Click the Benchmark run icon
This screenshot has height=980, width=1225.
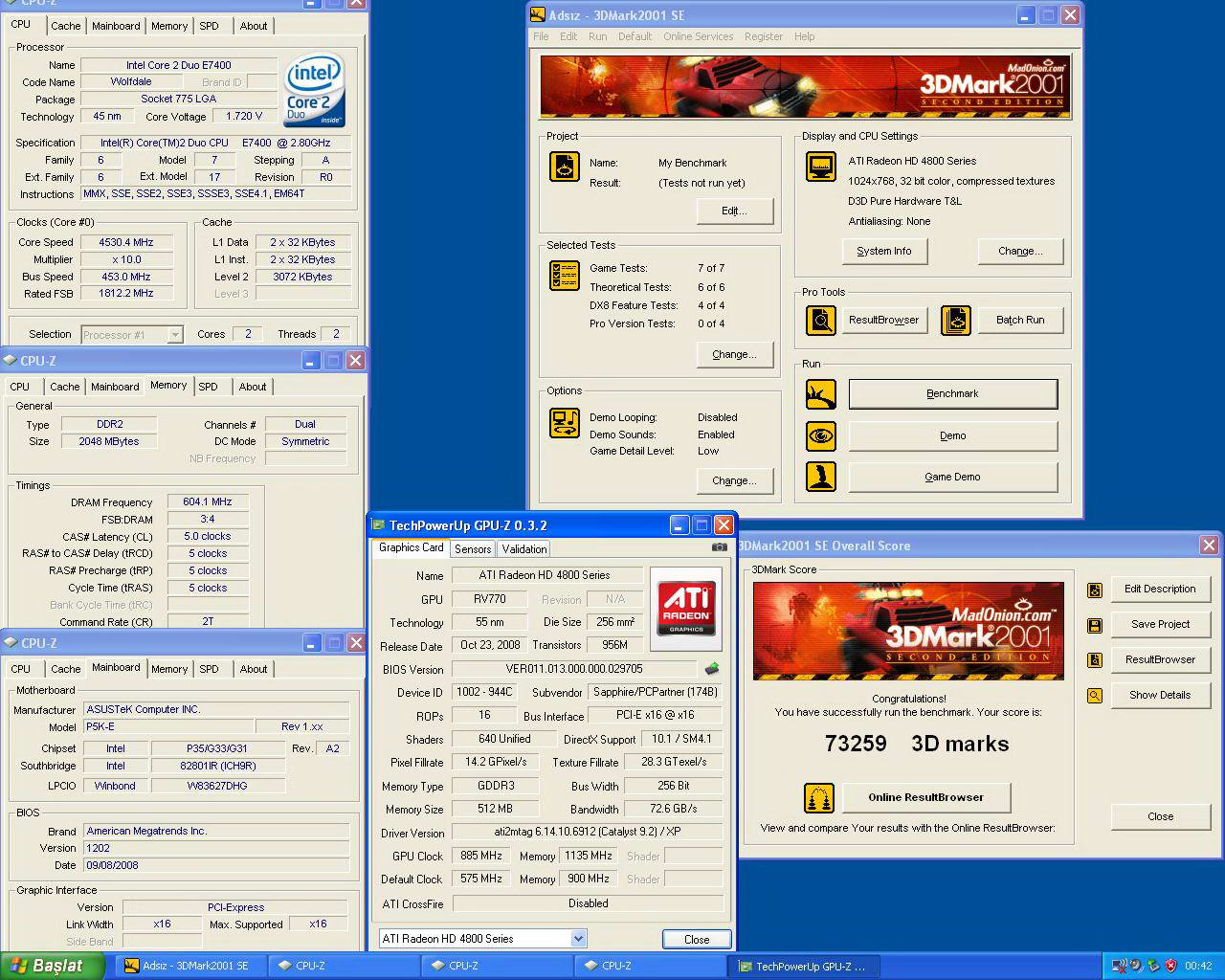coord(820,393)
